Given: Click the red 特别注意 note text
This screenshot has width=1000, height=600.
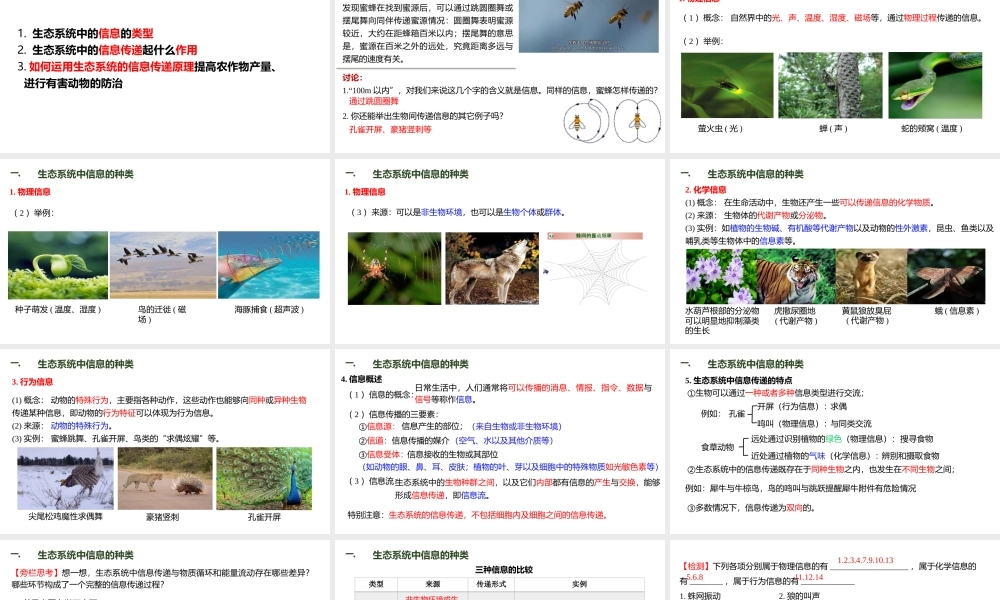Looking at the screenshot, I should [498, 515].
